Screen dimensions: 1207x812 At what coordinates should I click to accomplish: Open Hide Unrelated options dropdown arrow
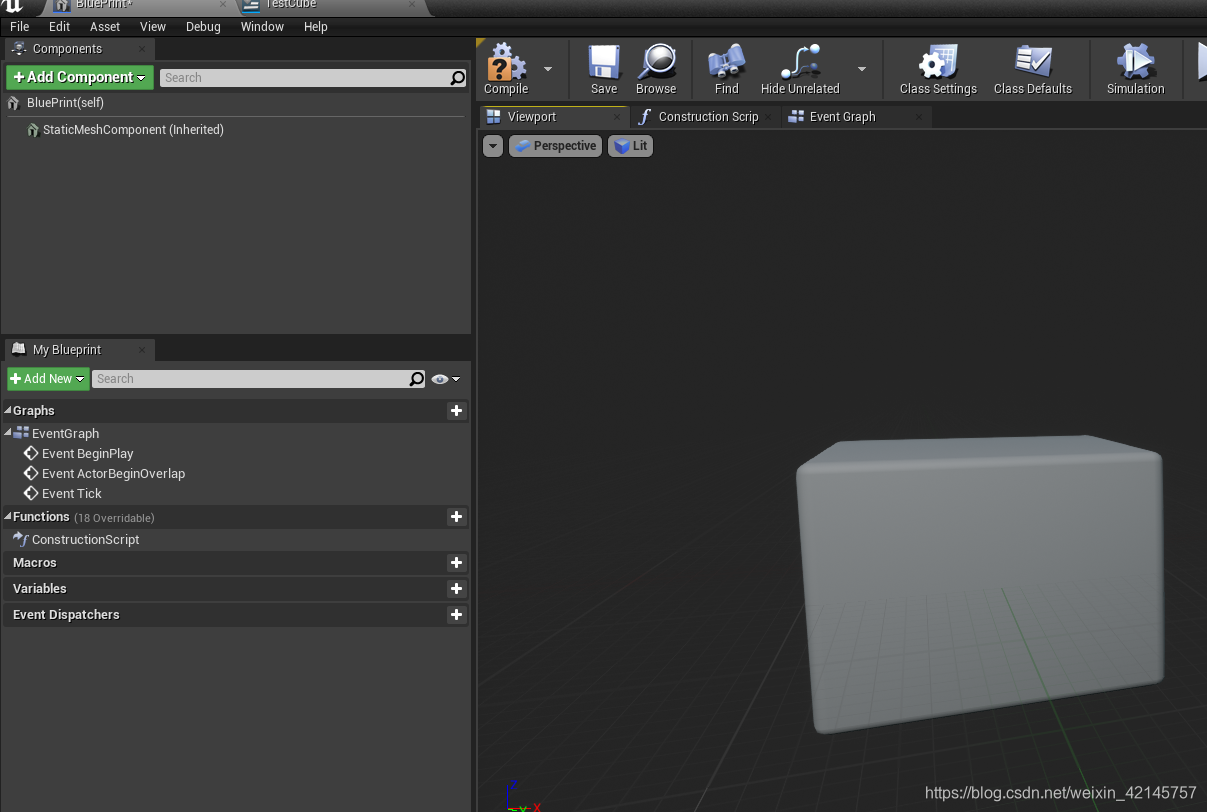[x=862, y=69]
